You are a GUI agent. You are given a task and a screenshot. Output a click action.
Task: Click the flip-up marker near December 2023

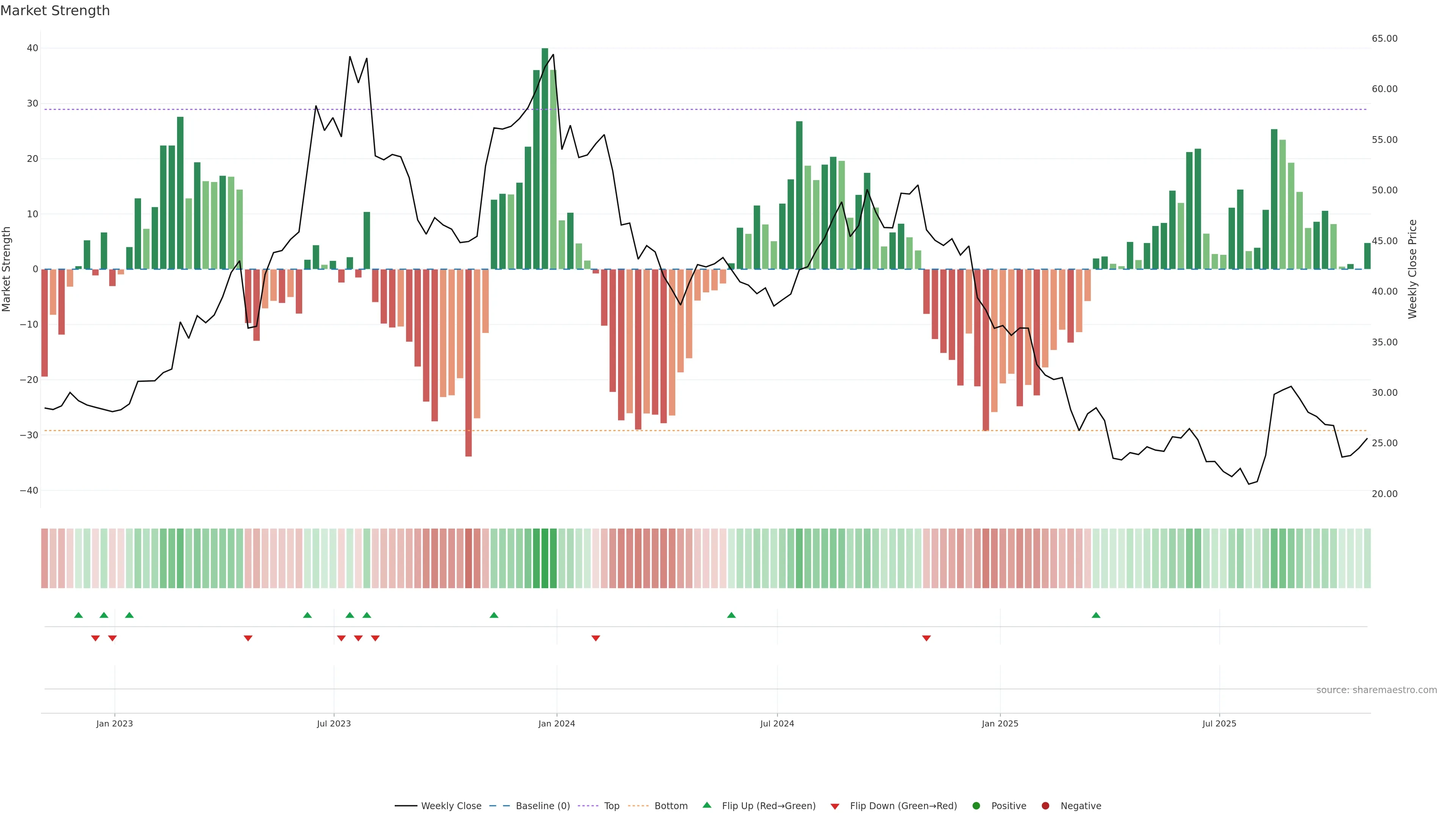494,615
